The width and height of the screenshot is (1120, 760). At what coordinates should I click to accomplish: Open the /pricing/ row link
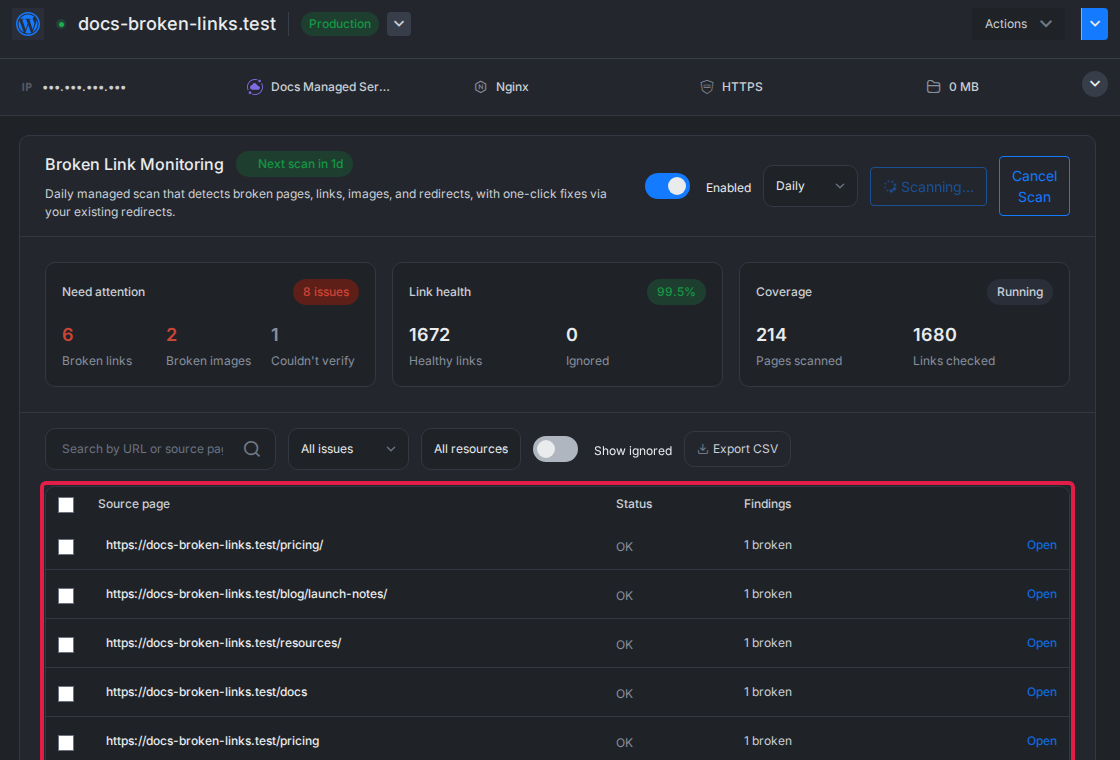(x=1041, y=545)
